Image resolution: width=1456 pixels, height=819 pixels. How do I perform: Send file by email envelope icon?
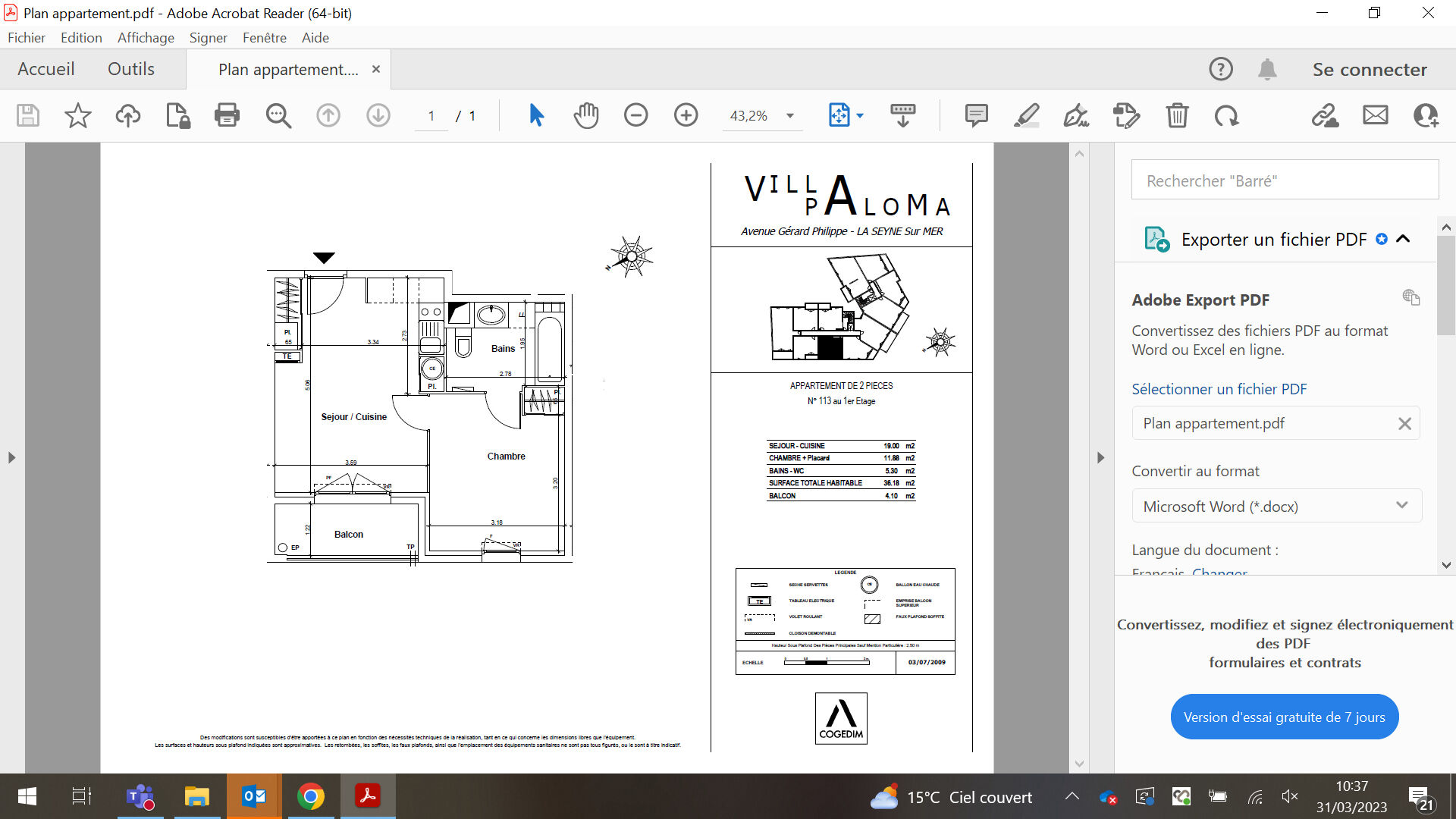pyautogui.click(x=1375, y=115)
